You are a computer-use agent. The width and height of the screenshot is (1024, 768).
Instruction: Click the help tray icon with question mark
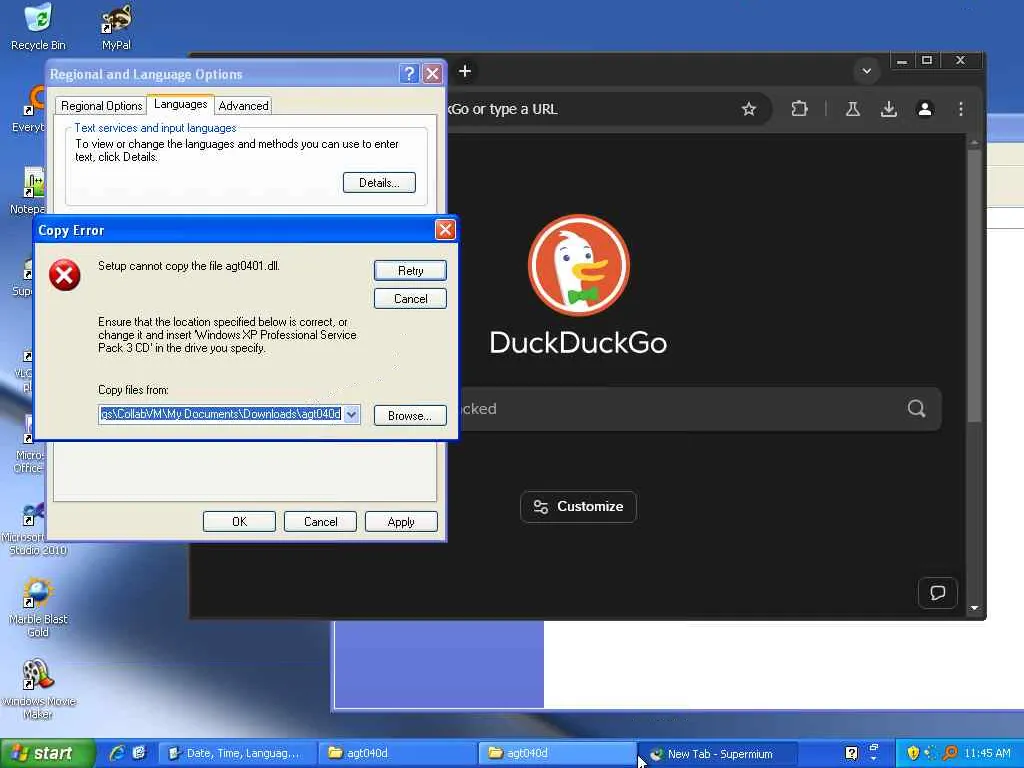click(851, 753)
